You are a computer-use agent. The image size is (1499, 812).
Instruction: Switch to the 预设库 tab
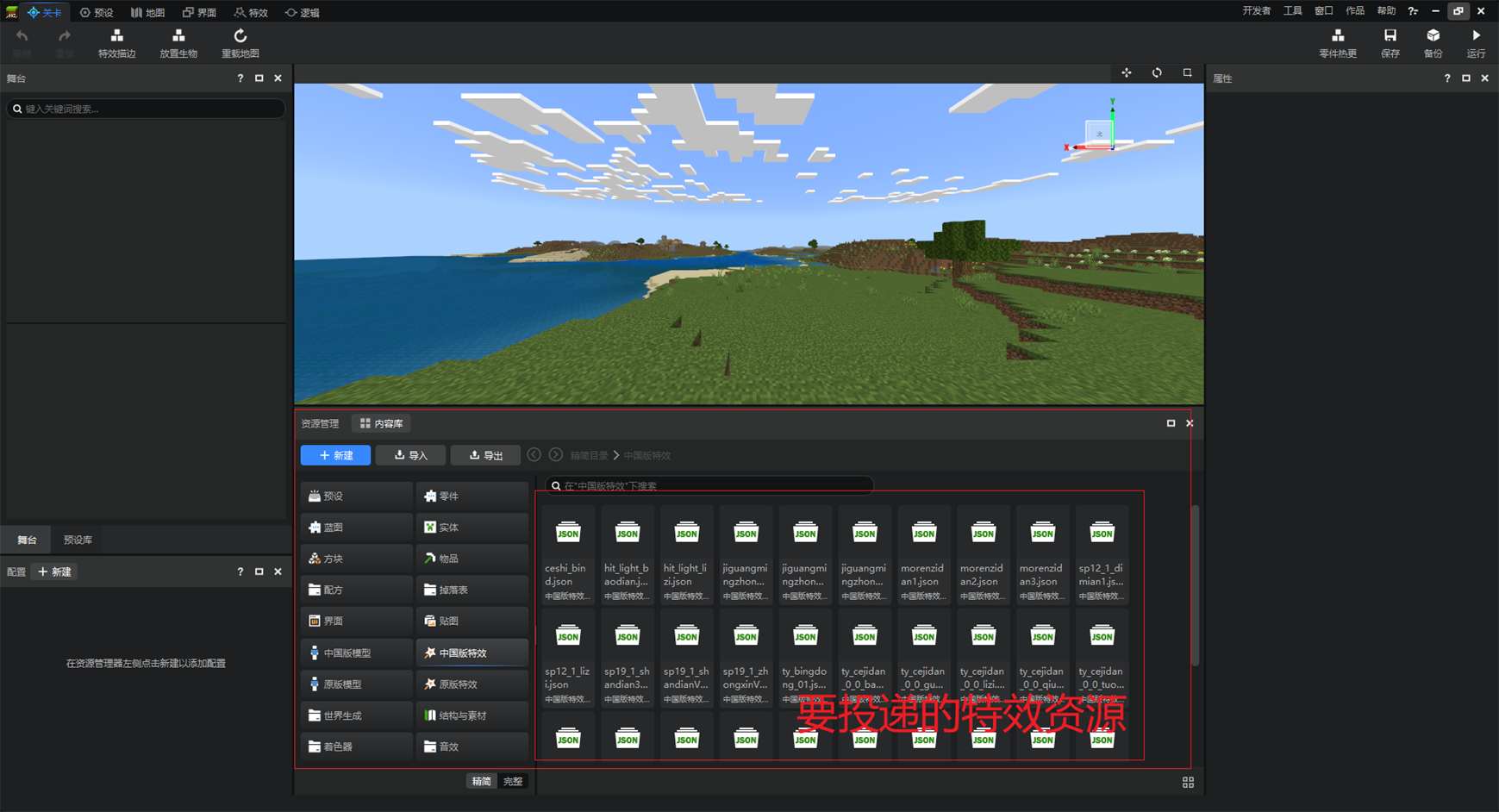pyautogui.click(x=78, y=540)
